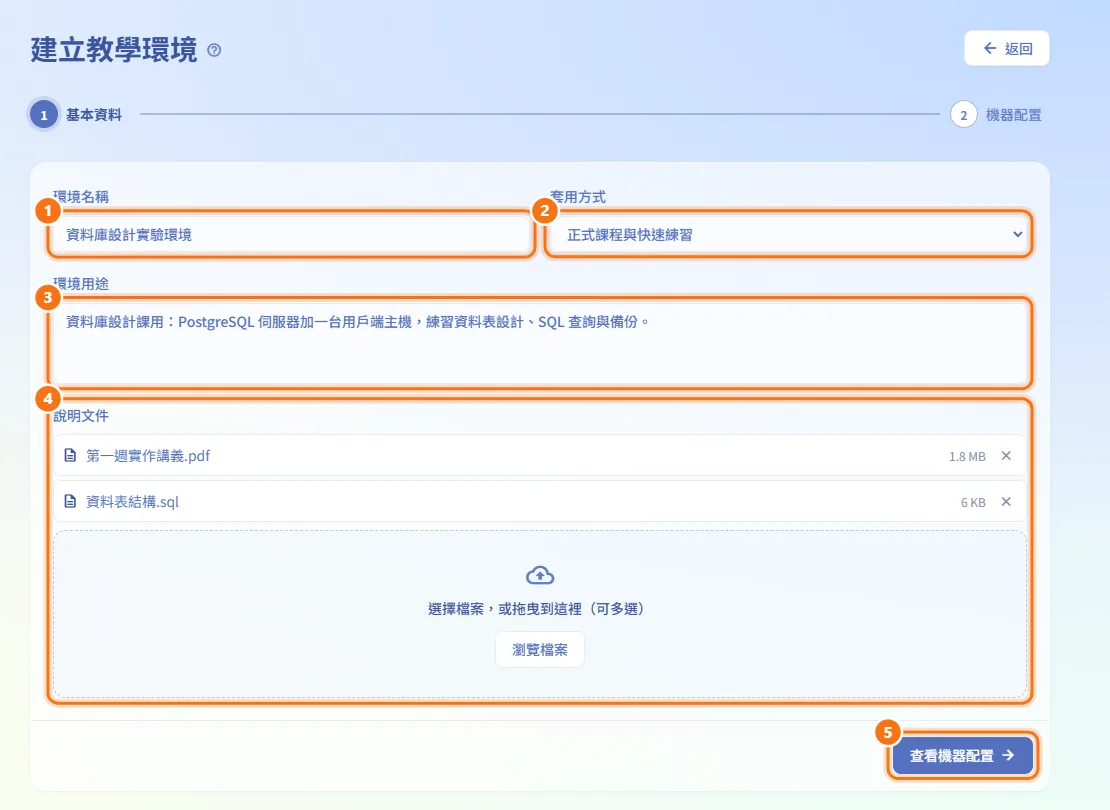Select step 1 基本資料 in the stepper

coord(76,115)
